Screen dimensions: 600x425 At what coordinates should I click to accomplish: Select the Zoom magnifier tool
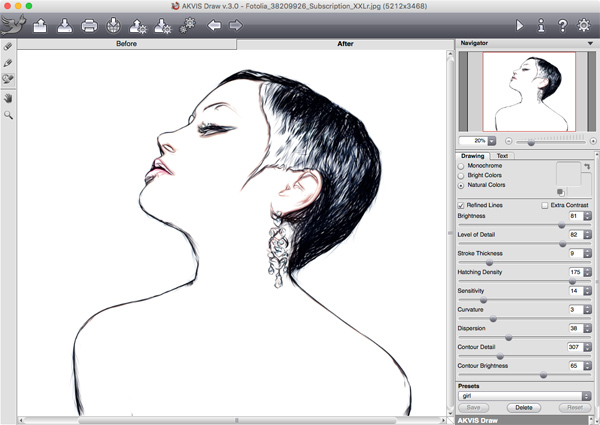pos(9,116)
